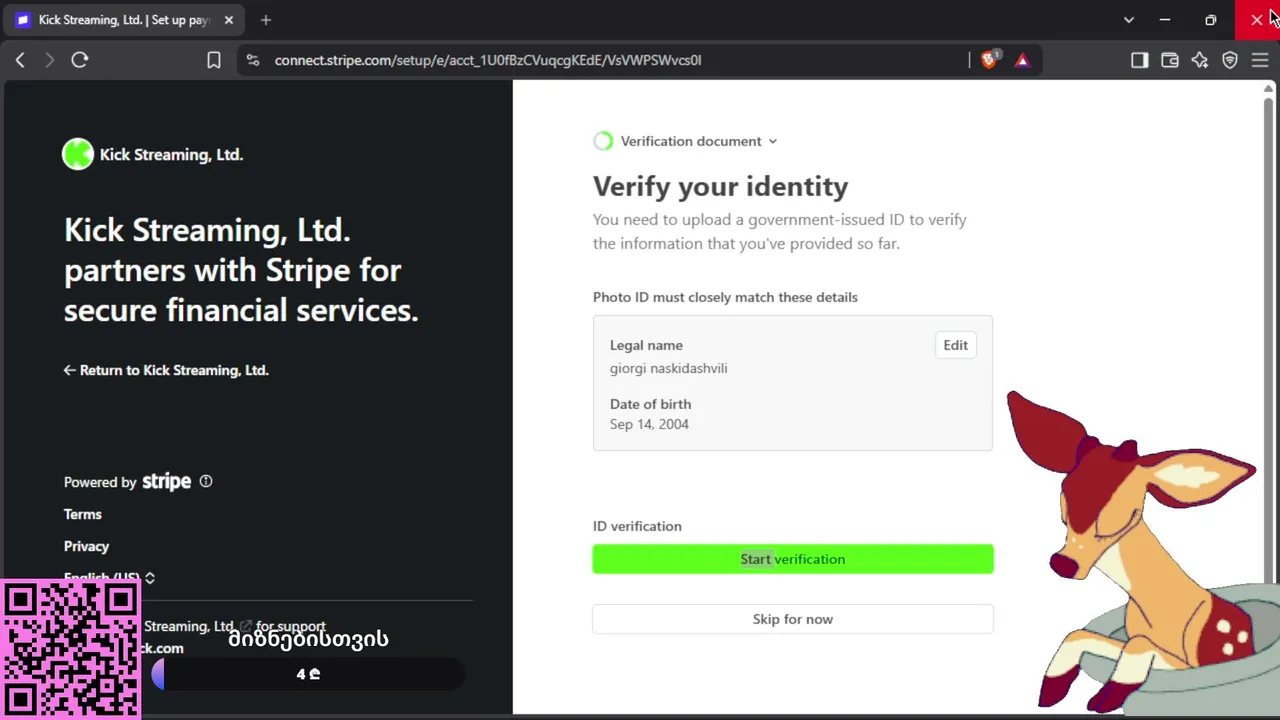Click the legal name 'giorgi naskidashvili'
Viewport: 1280px width, 720px height.
[x=669, y=368]
